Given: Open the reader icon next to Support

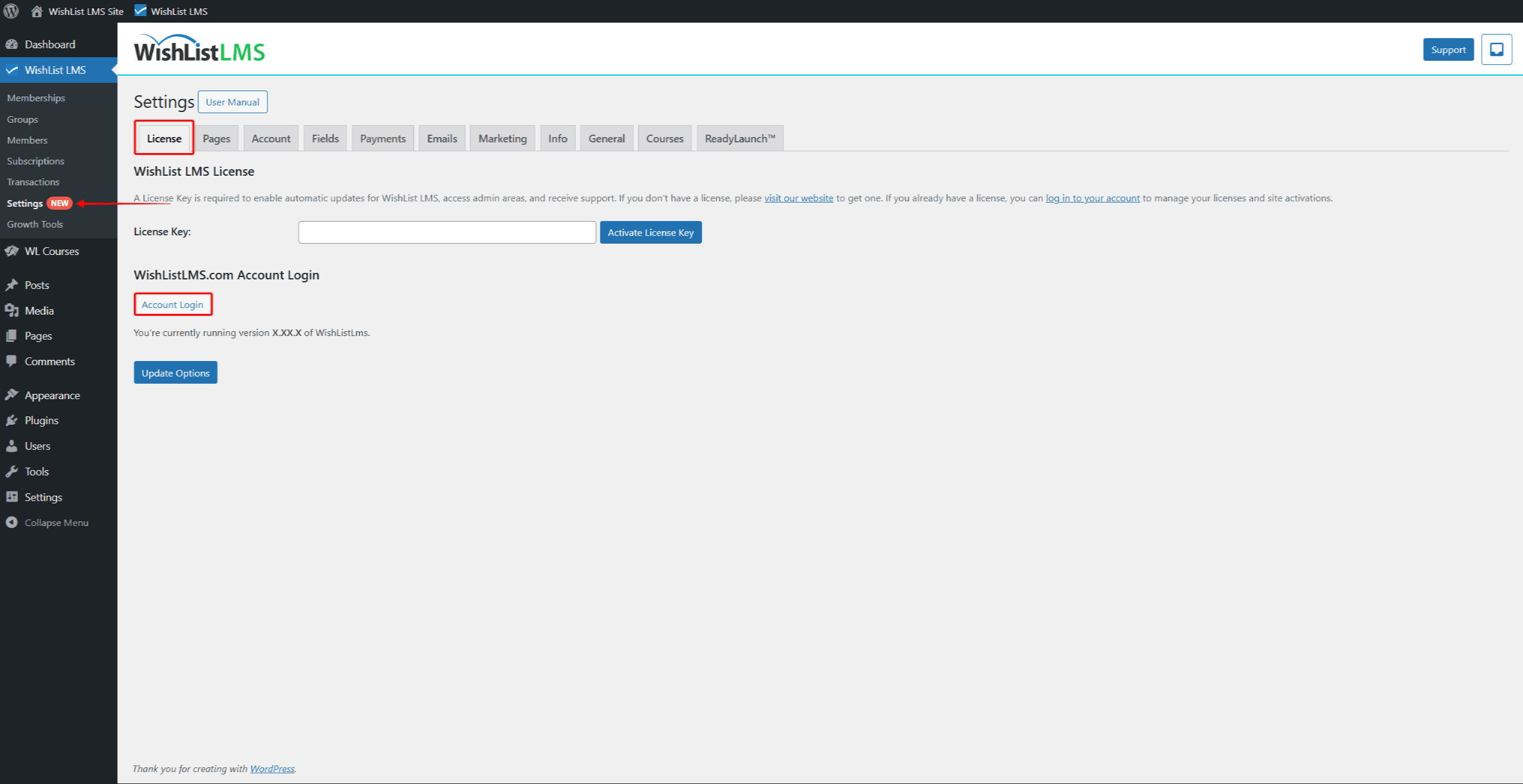Looking at the screenshot, I should tap(1496, 49).
